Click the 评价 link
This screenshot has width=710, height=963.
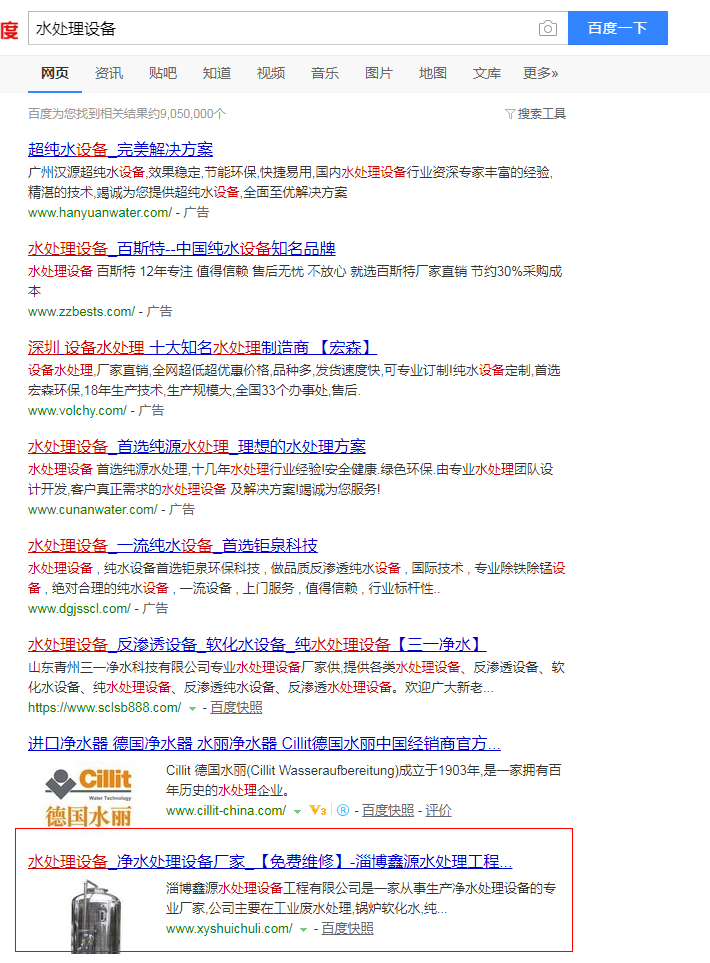[438, 810]
